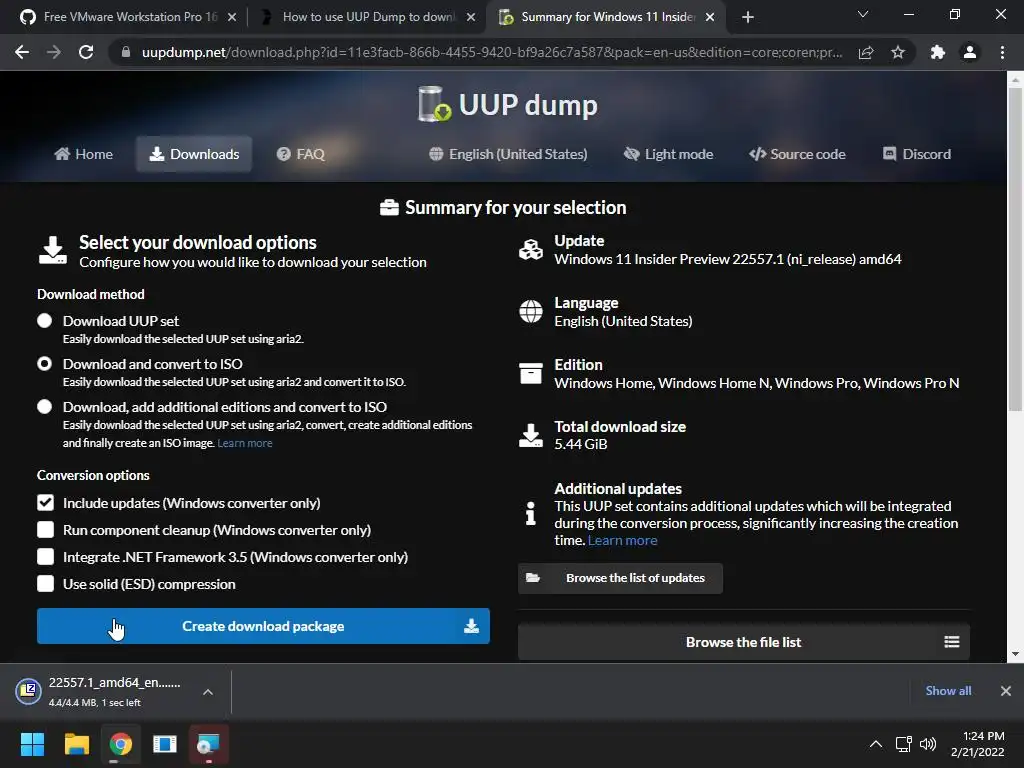Enable Run component cleanup checkbox
Screen dimensions: 1024x768
click(45, 530)
